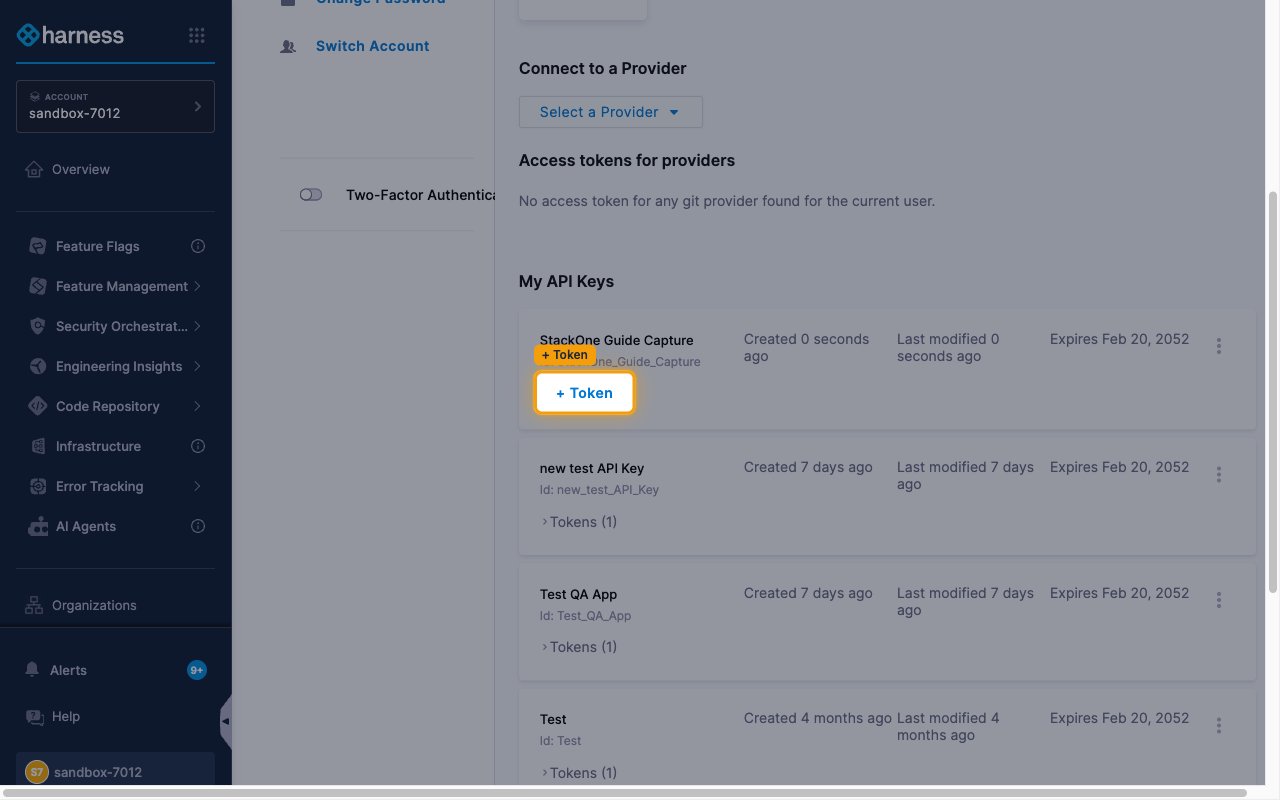Expand Engineering Insights chevron
The width and height of the screenshot is (1280, 800).
198,366
